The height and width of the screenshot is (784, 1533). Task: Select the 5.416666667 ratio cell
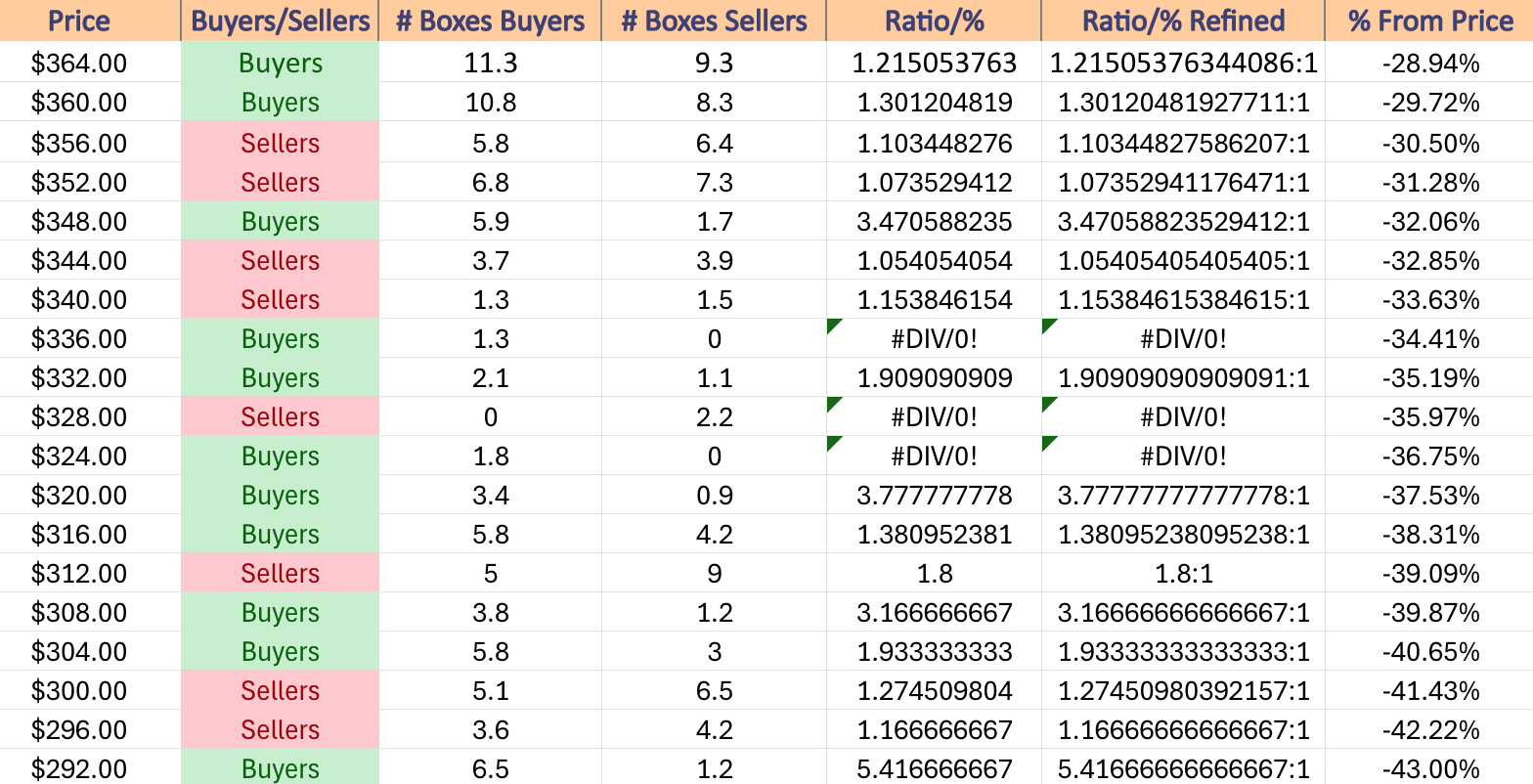tap(934, 767)
